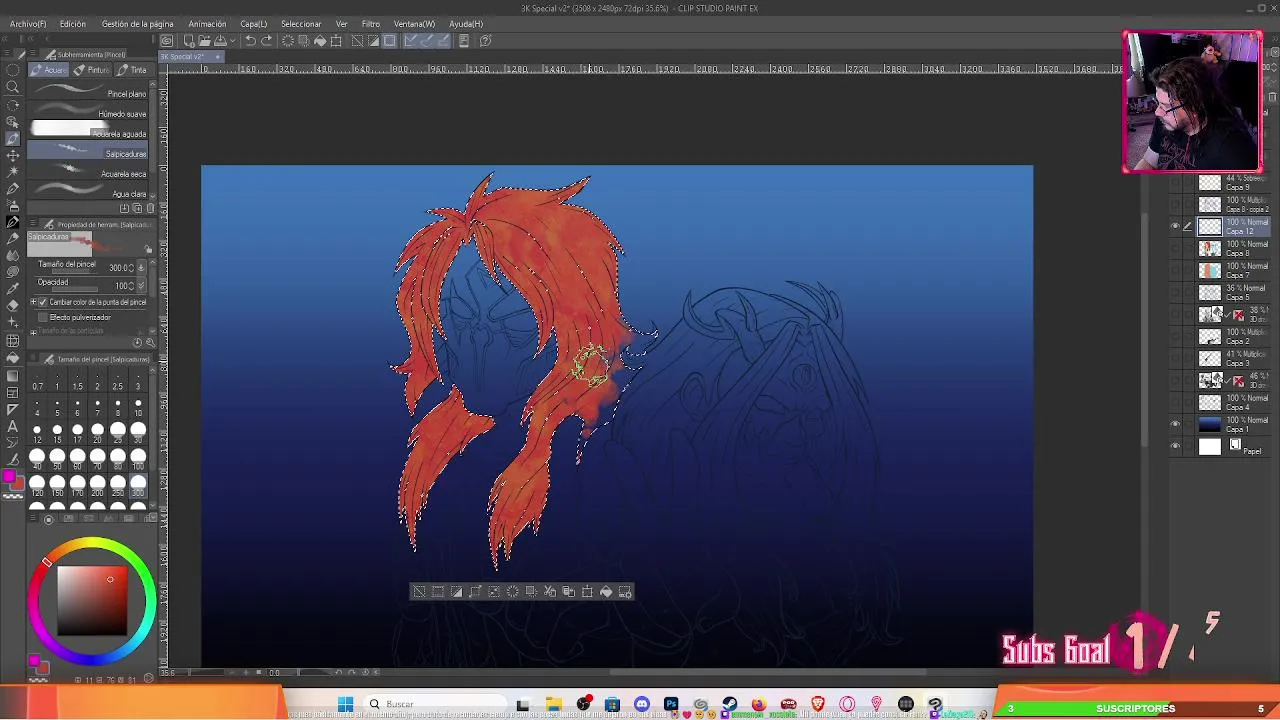
Task: Click the Undo arrow in command bar
Action: click(251, 41)
